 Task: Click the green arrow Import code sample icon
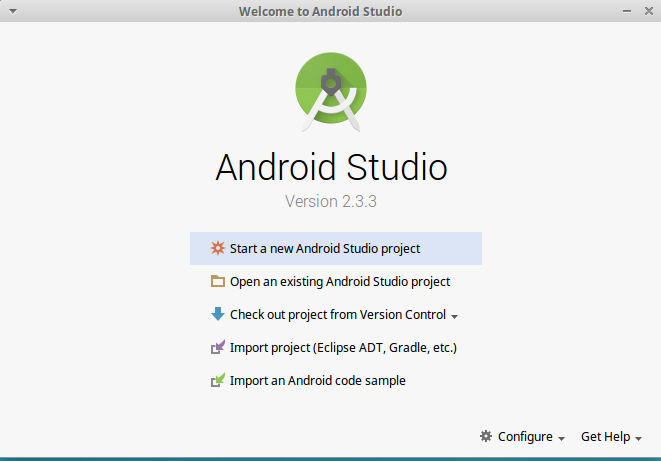[218, 380]
